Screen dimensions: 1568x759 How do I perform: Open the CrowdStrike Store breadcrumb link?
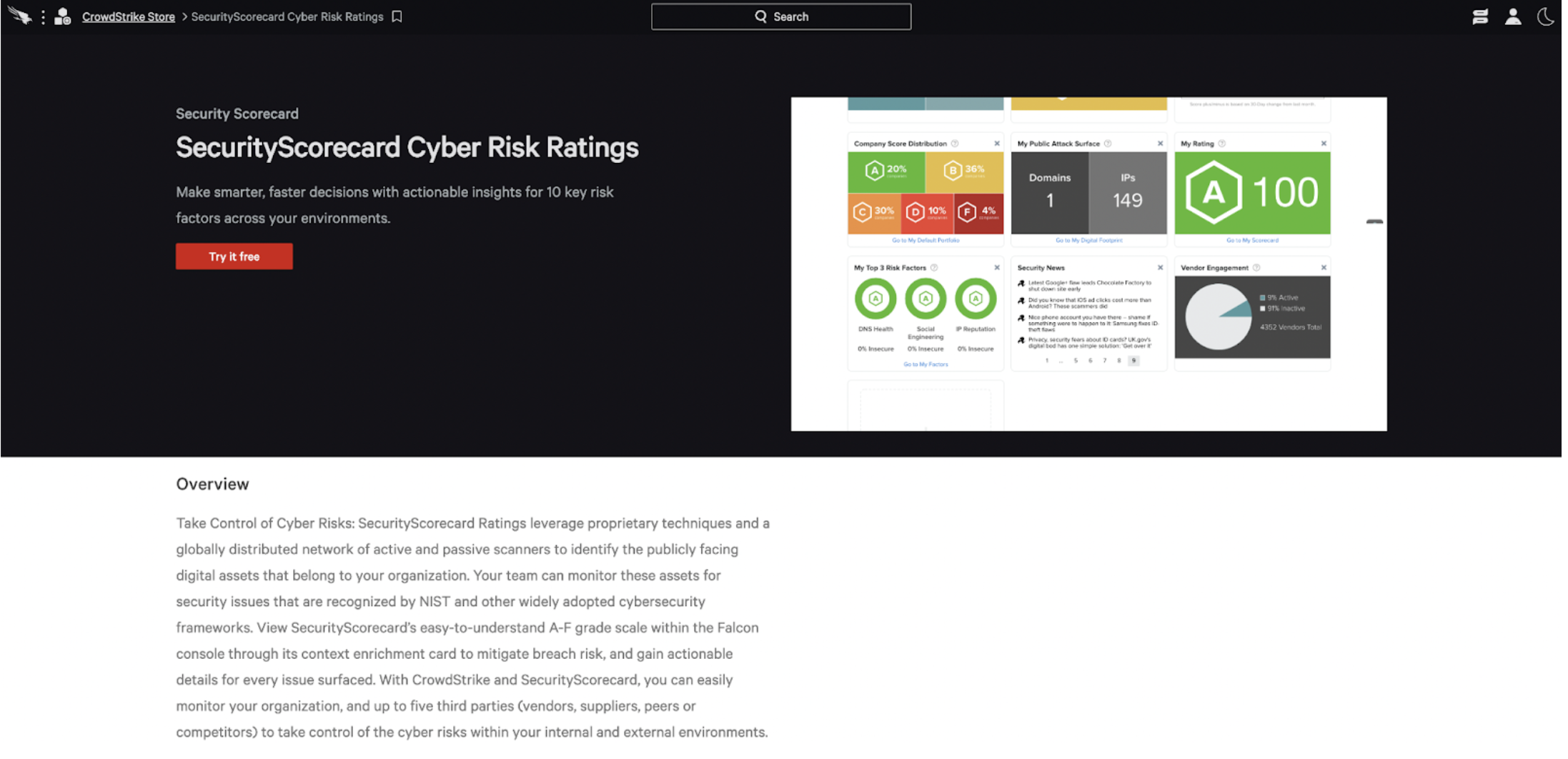(x=129, y=16)
